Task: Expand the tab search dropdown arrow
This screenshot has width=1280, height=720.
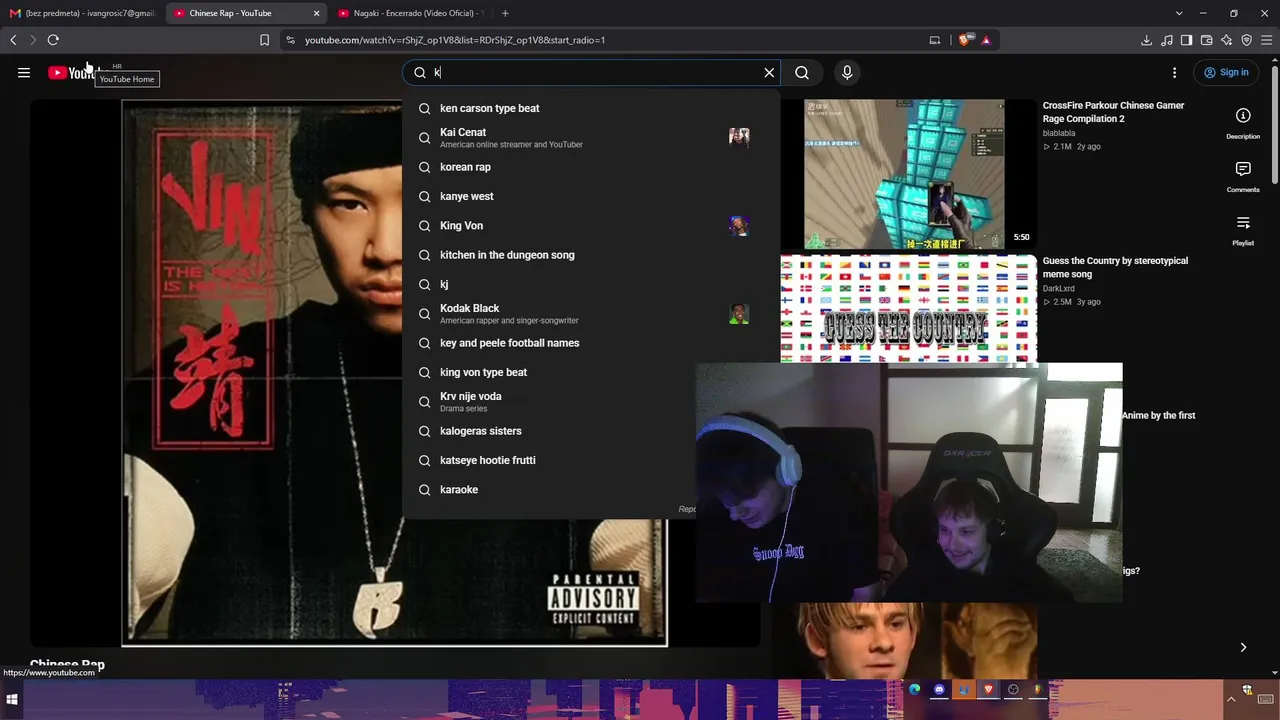Action: (1179, 13)
